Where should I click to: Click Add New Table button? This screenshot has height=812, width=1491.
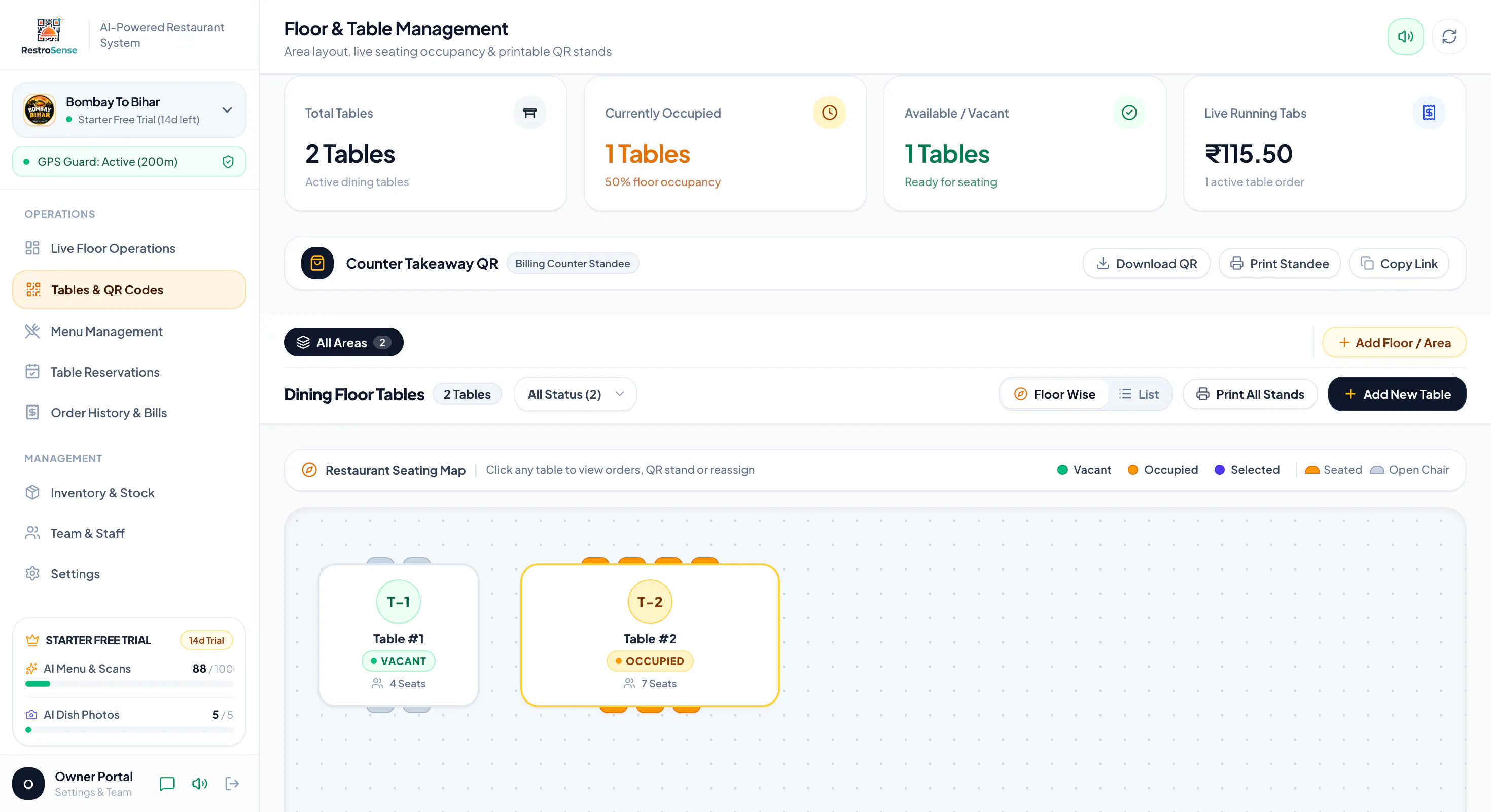click(1397, 394)
